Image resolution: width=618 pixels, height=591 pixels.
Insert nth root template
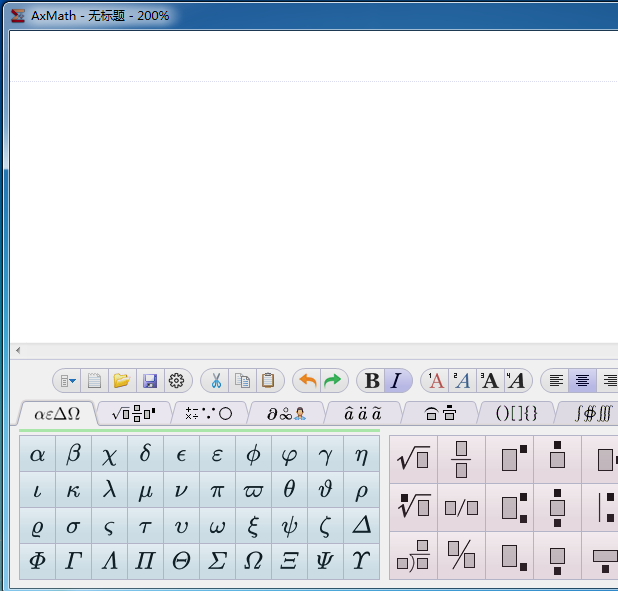[413, 507]
